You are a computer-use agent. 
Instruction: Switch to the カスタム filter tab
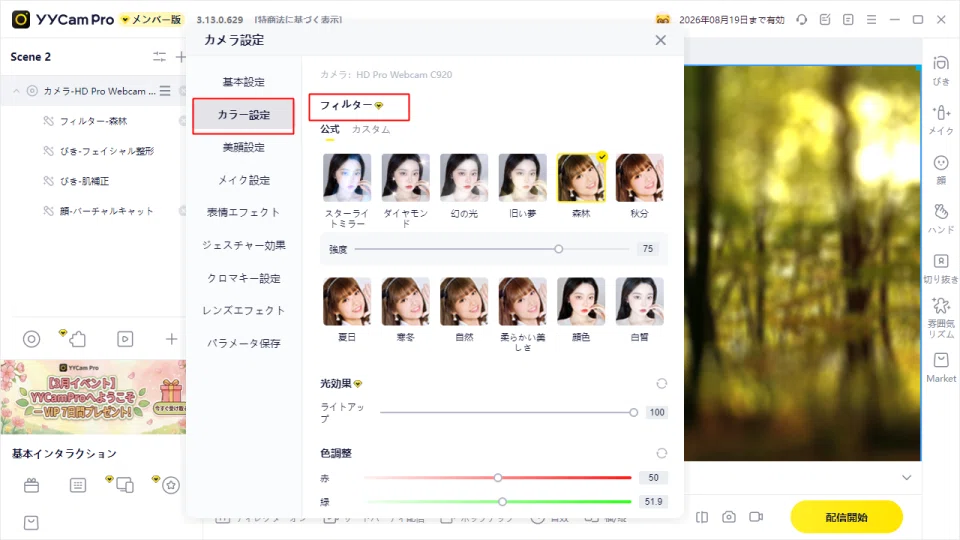point(370,129)
